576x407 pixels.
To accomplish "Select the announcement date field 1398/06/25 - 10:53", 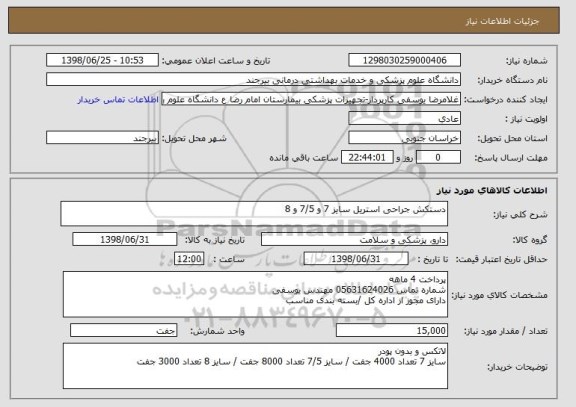I will pyautogui.click(x=102, y=60).
